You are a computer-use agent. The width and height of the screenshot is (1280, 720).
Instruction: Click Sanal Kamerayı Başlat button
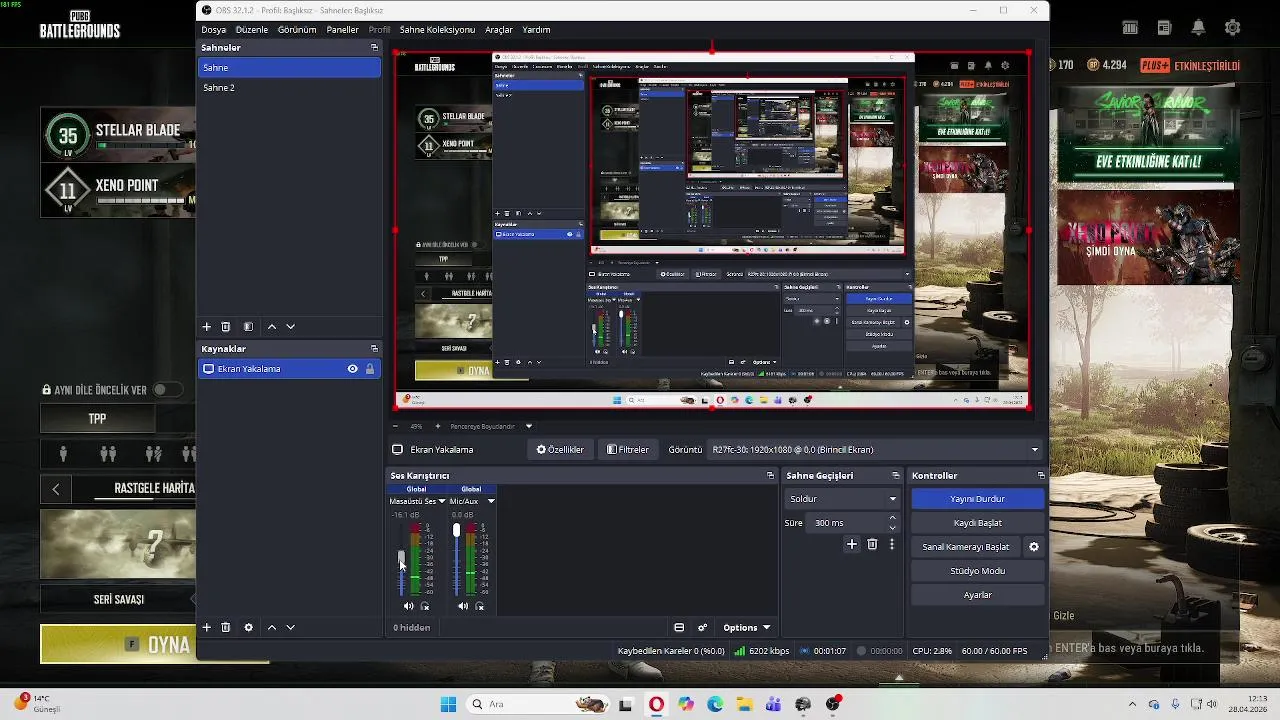[966, 547]
